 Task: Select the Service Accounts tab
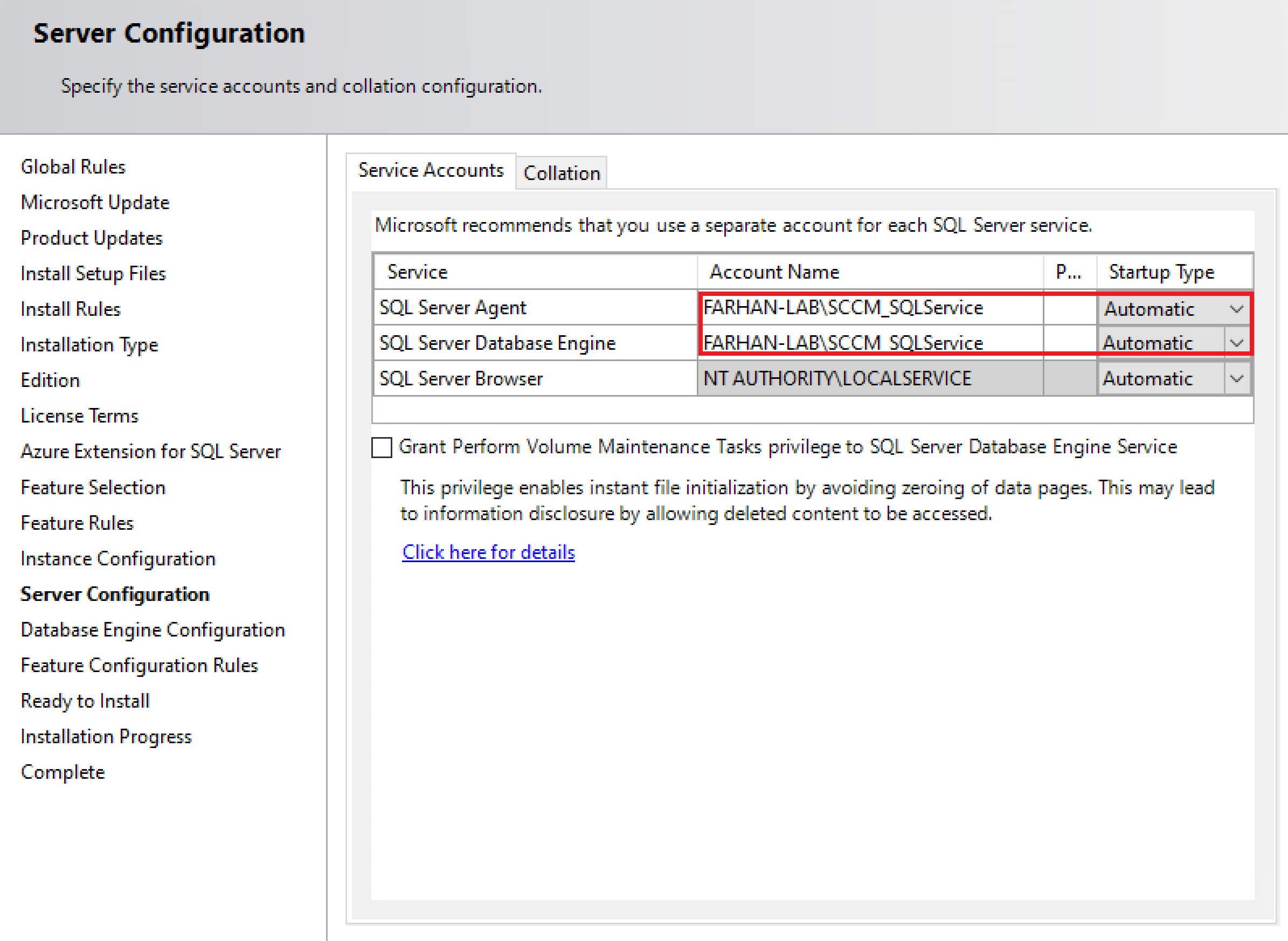431,170
